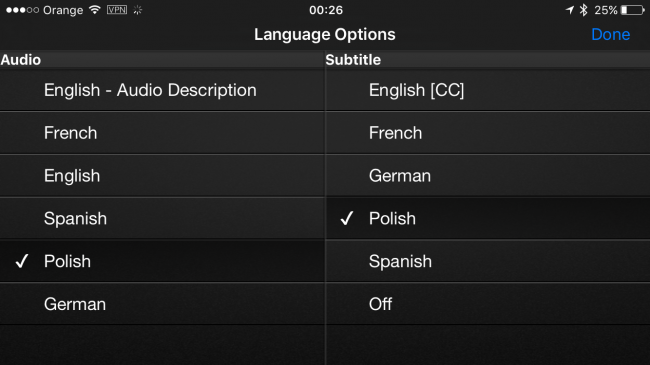This screenshot has height=365, width=650.
Task: Choose French subtitles
Action: tap(488, 133)
